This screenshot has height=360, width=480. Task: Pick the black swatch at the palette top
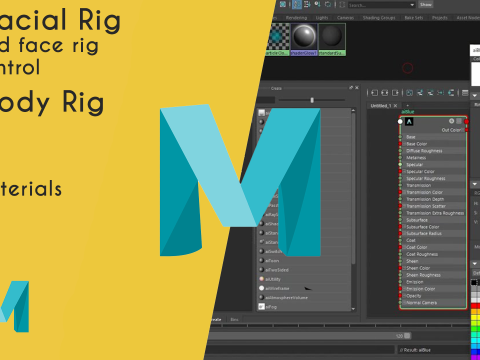[x=474, y=283]
